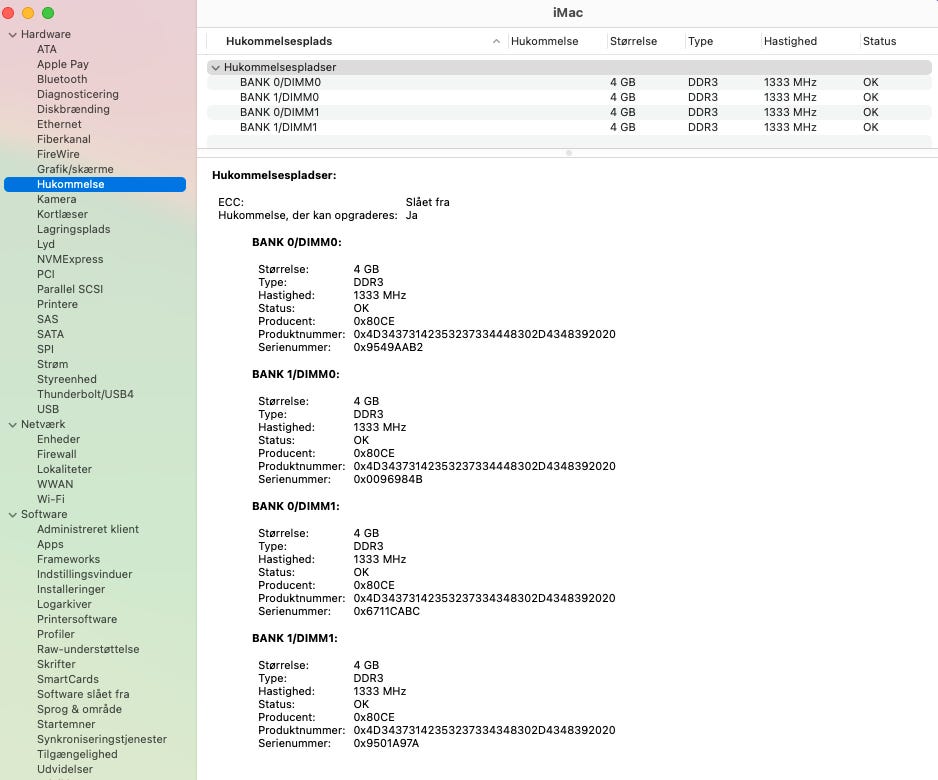
Task: Collapse the Hardware section in sidebar
Action: click(11, 34)
